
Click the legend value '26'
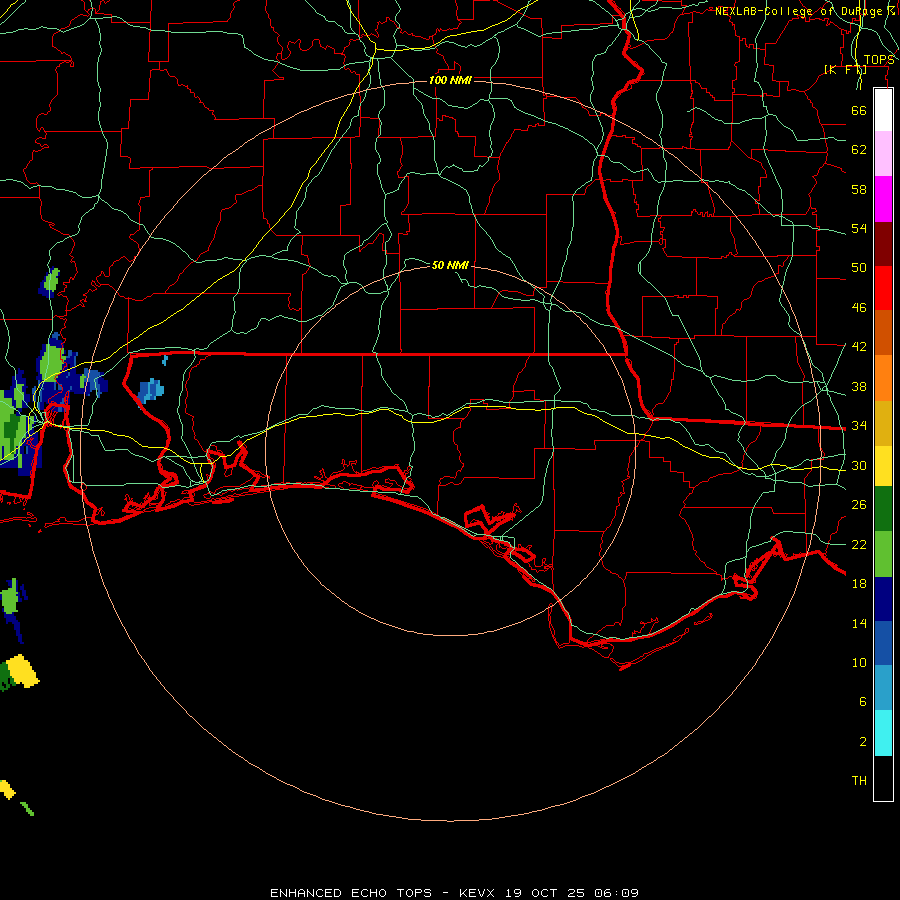click(x=859, y=505)
